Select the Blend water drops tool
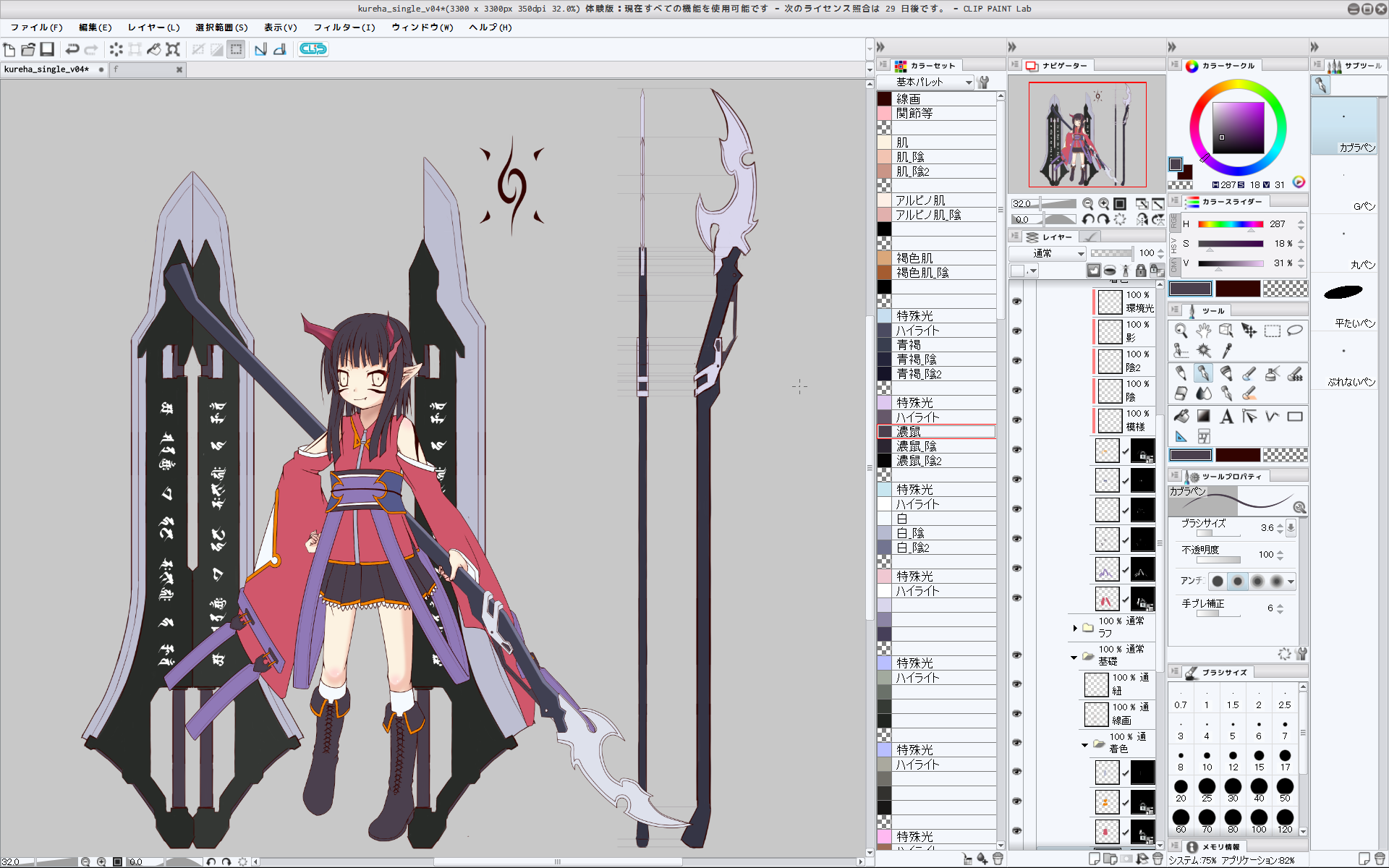 (x=1204, y=393)
